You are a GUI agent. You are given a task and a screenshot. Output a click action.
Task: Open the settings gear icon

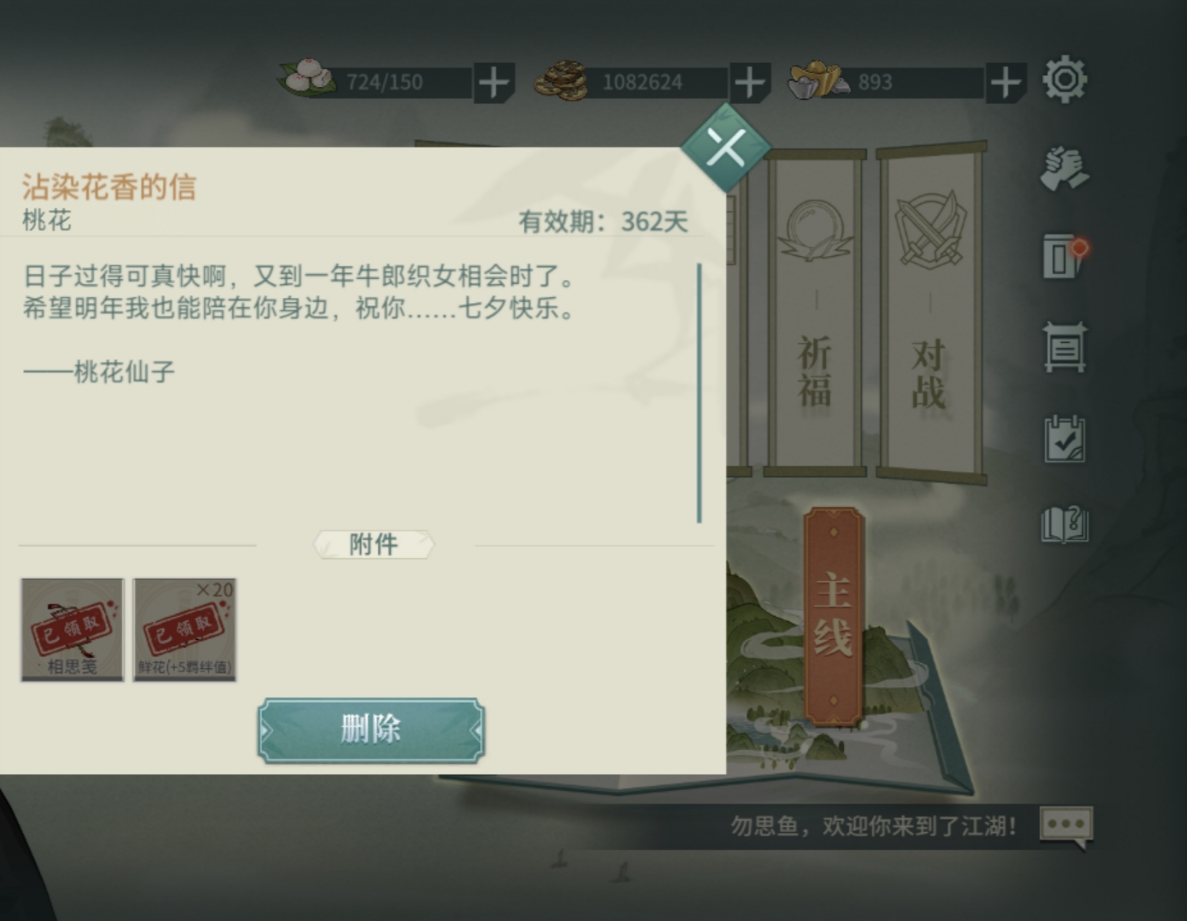click(x=1064, y=79)
